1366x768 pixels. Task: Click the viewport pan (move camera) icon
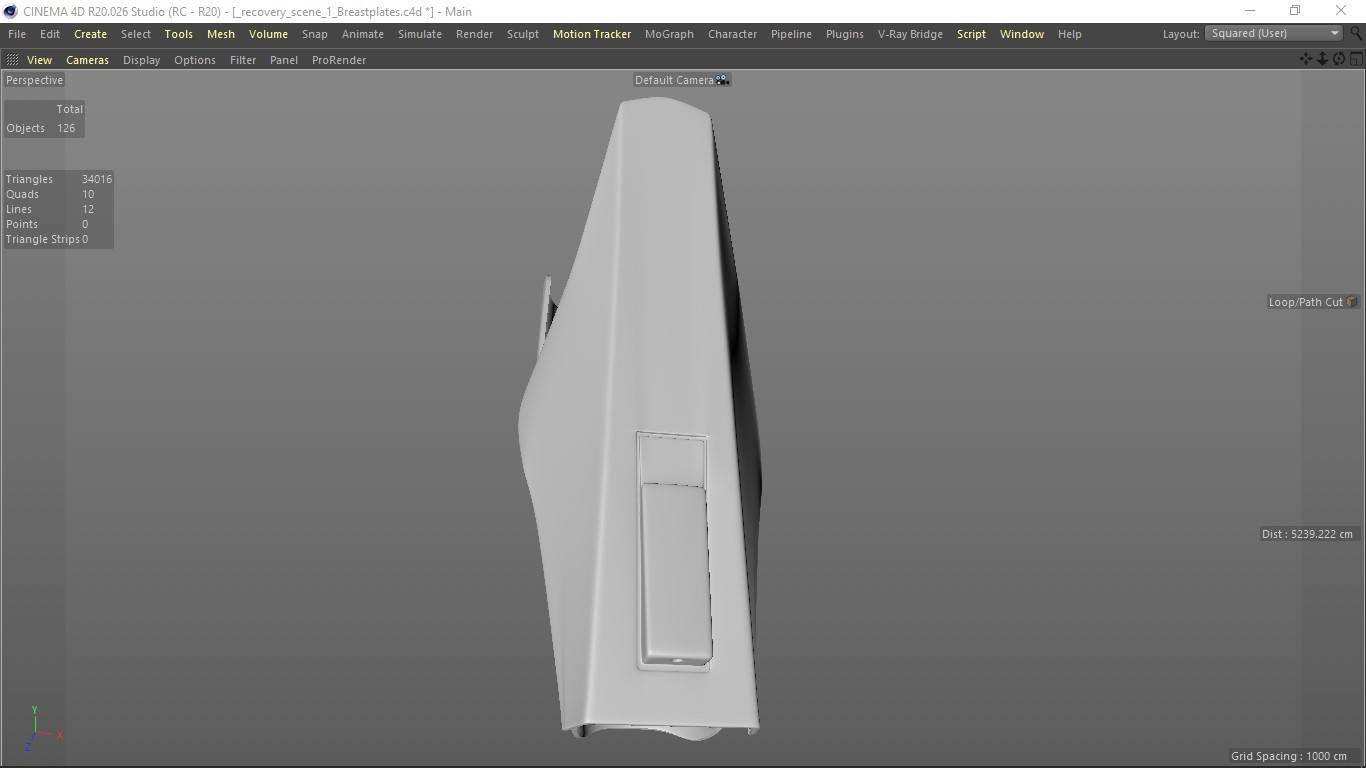[1305, 59]
